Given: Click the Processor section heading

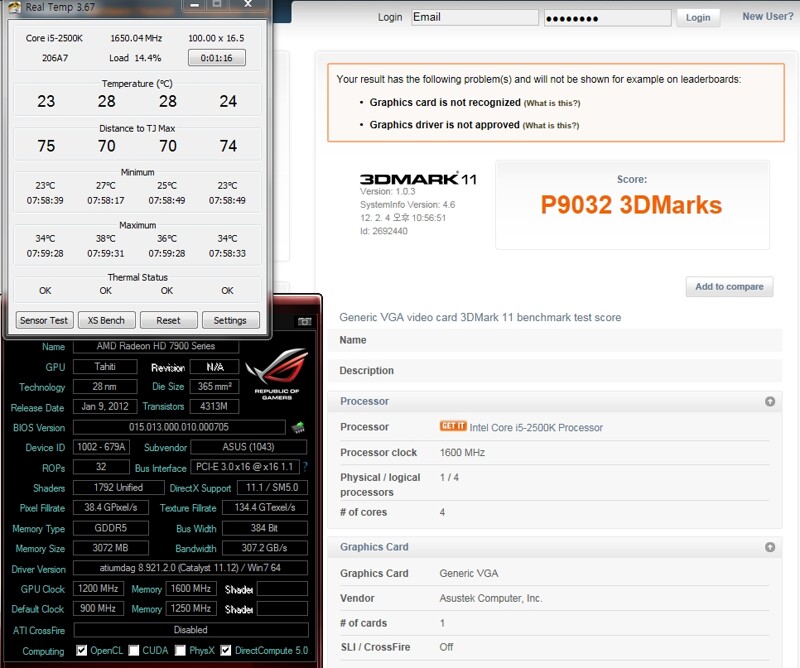Looking at the screenshot, I should point(364,402).
